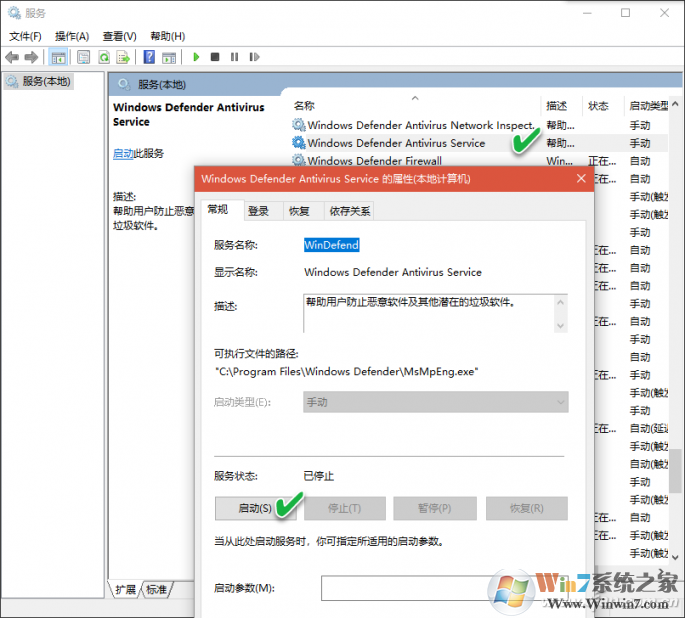Click description box scroll up arrow
Image resolution: width=685 pixels, height=618 pixels.
point(561,302)
